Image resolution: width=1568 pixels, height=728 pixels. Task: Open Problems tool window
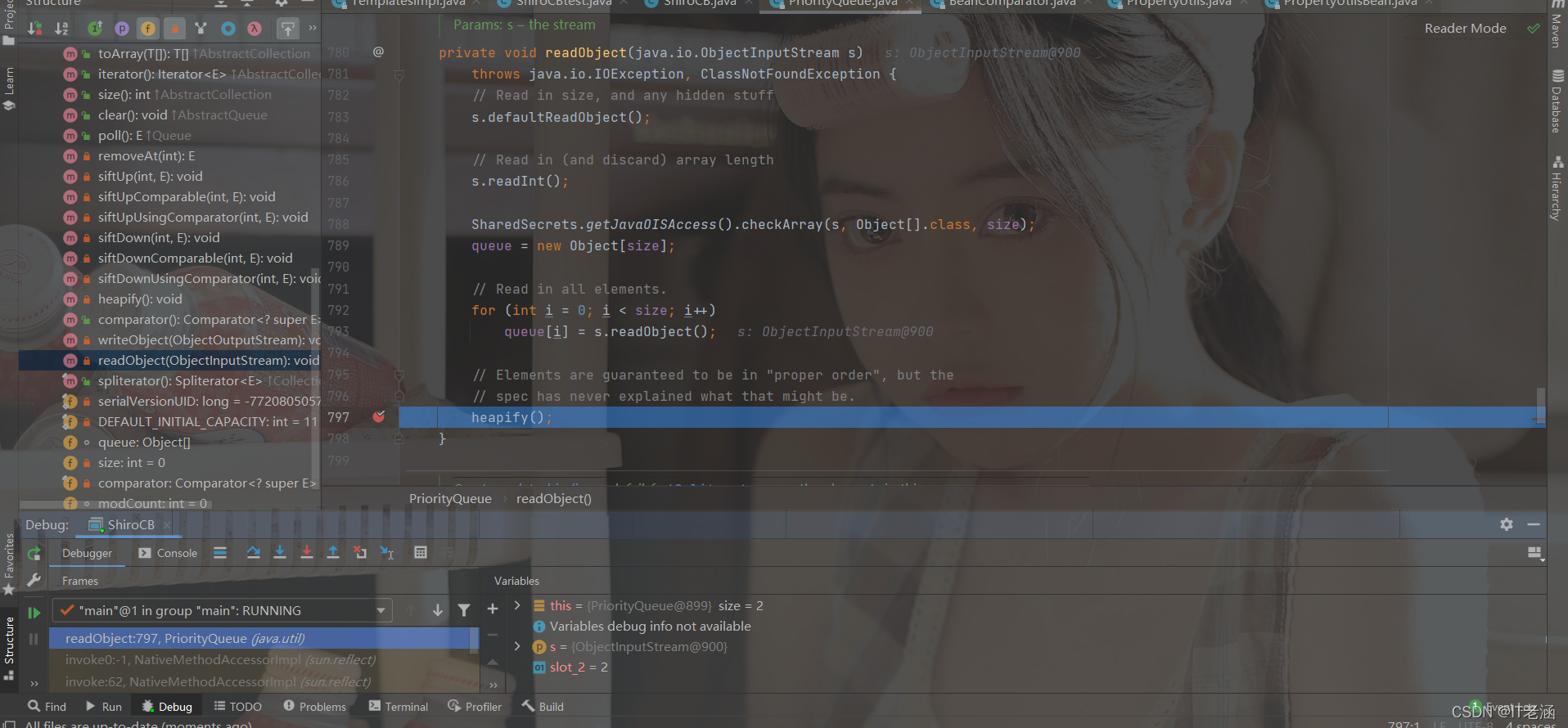(x=315, y=707)
